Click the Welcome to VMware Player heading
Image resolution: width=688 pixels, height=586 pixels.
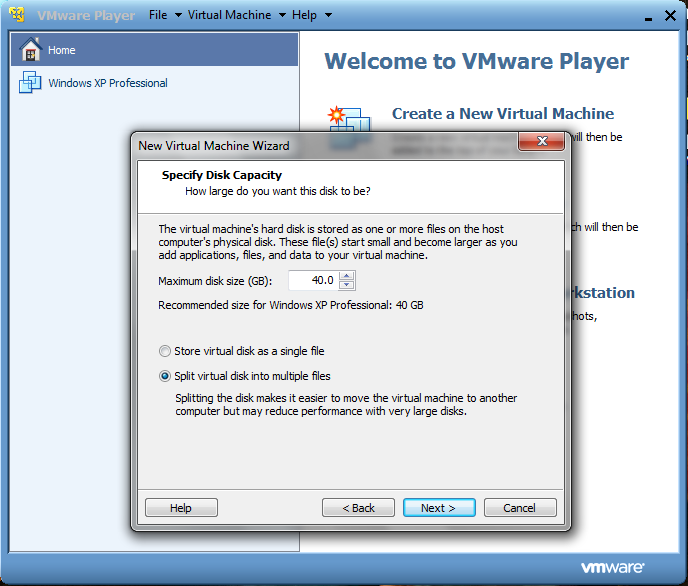(x=477, y=61)
